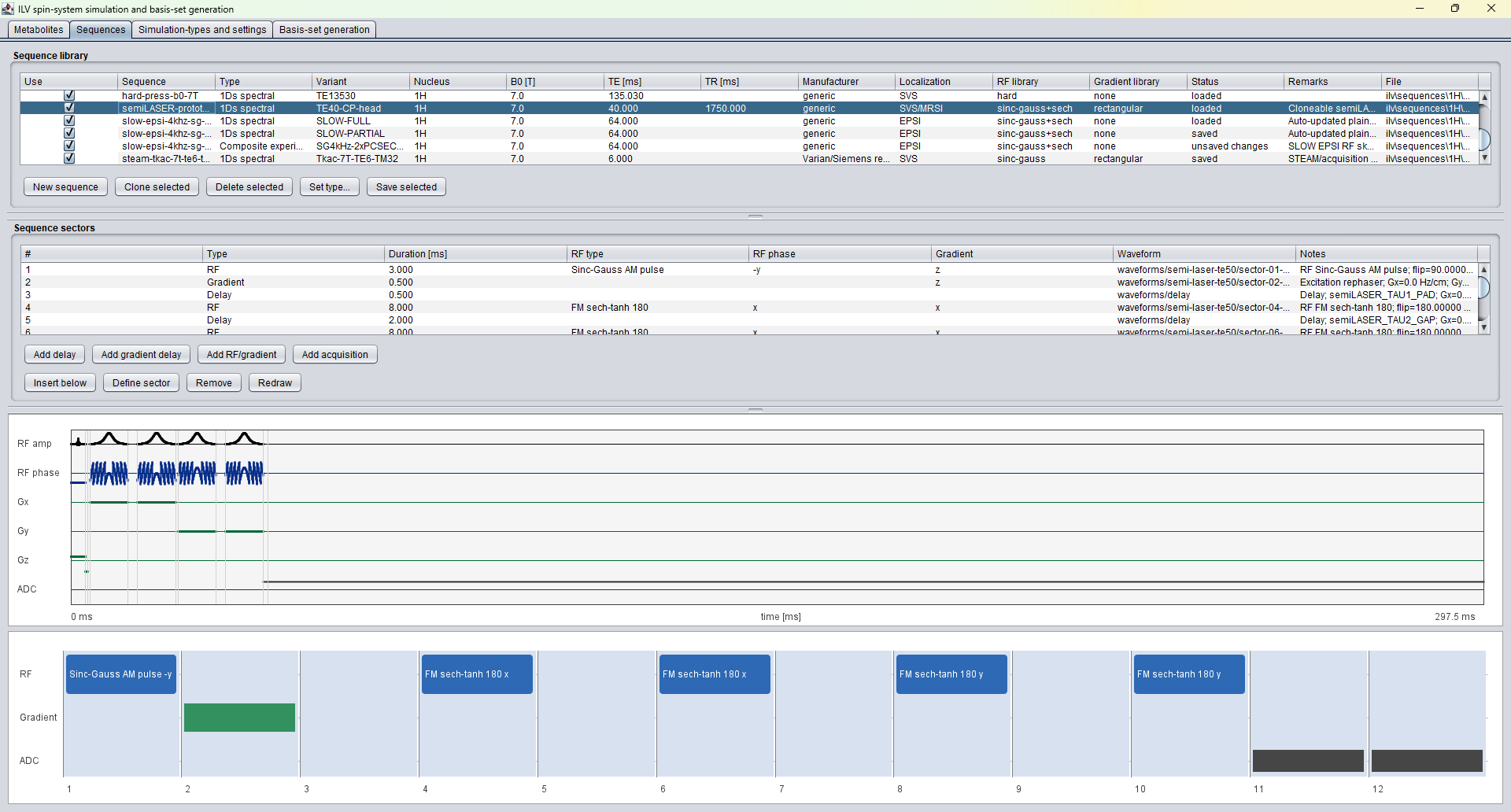
Task: Click Define sector button
Action: click(x=141, y=382)
